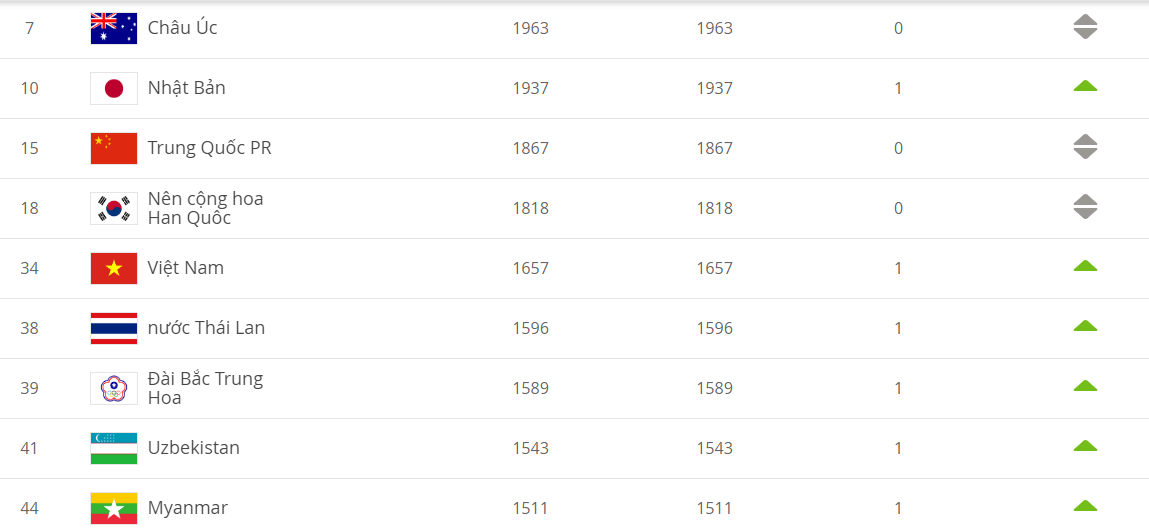Click the Chinese Taipei flag icon
This screenshot has width=1149, height=532.
[x=114, y=388]
